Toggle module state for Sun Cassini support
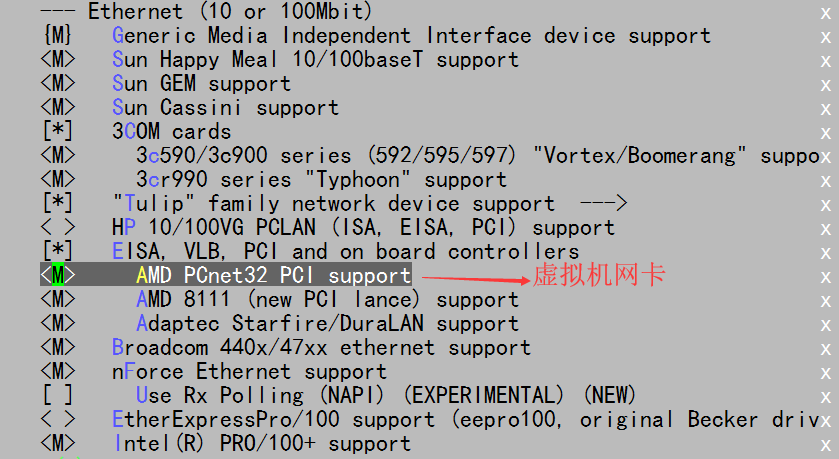 pos(58,108)
